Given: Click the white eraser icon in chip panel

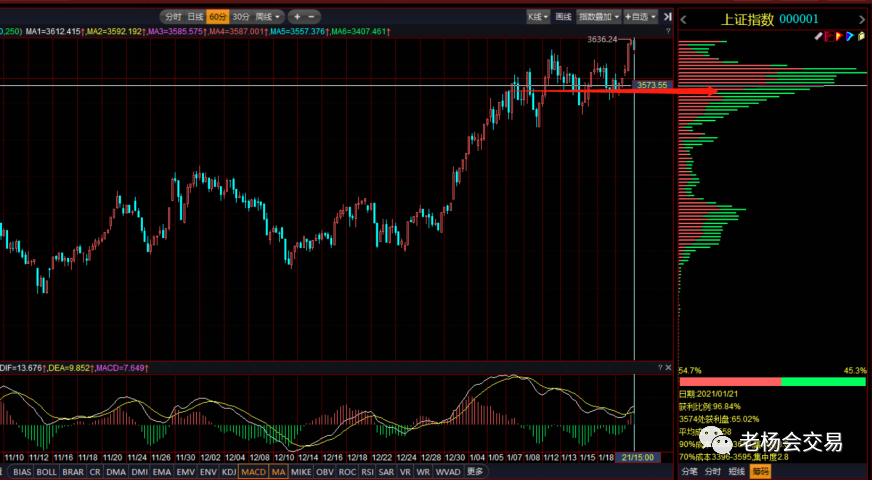Looking at the screenshot, I should click(x=818, y=36).
